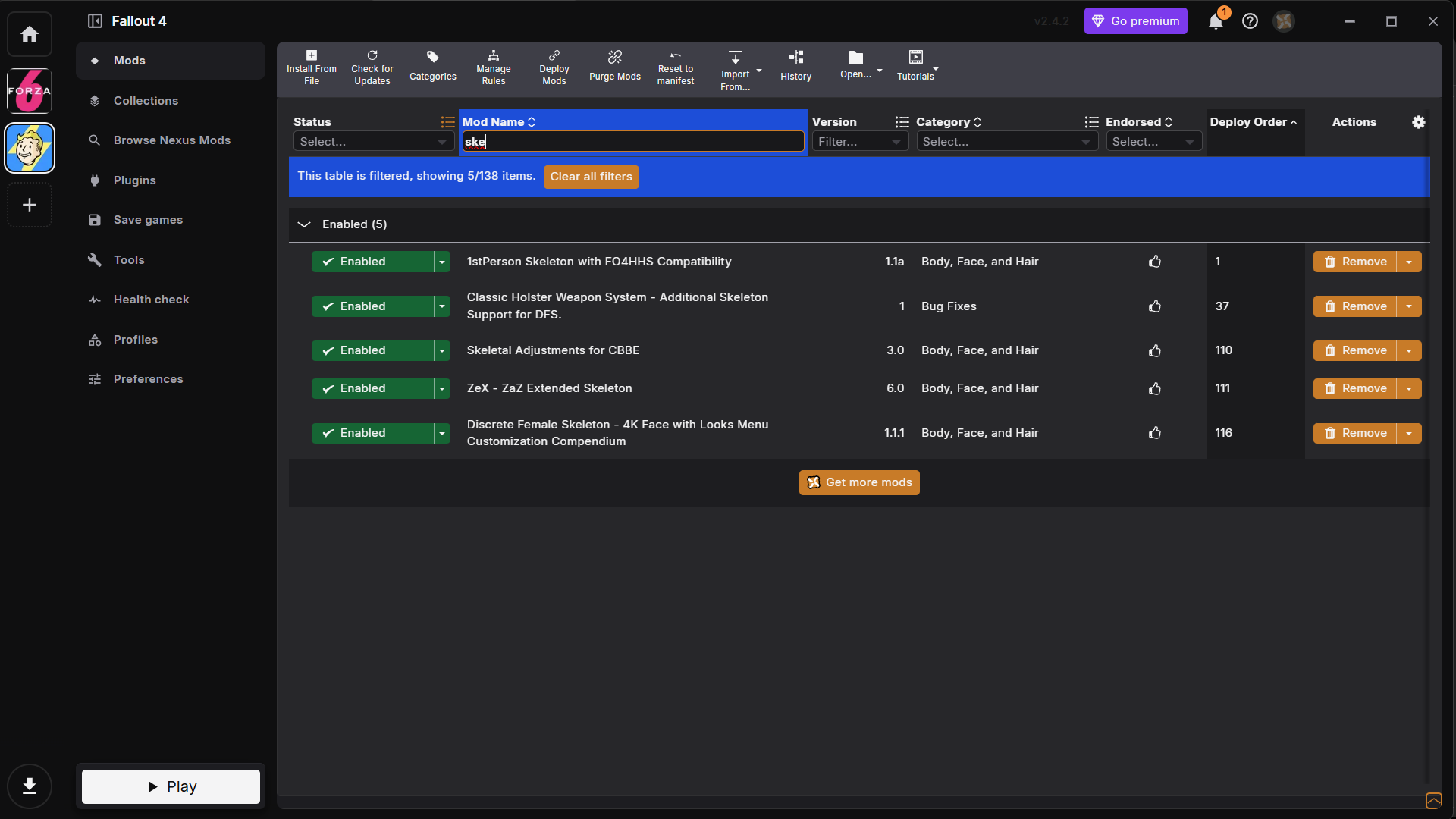Screen dimensions: 1456x819
Task: Open Category filter Select dropdown
Action: point(1007,142)
